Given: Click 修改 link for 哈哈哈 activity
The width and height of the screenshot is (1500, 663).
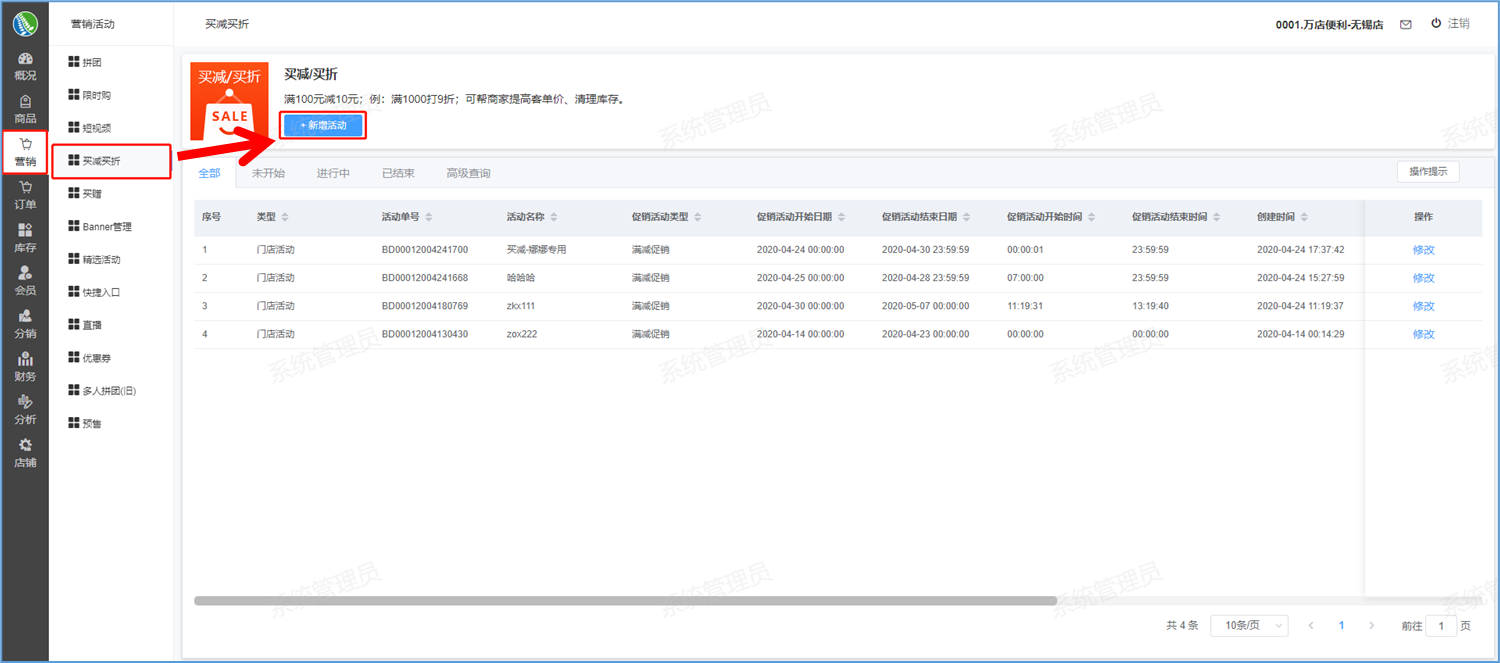Looking at the screenshot, I should click(x=1423, y=278).
